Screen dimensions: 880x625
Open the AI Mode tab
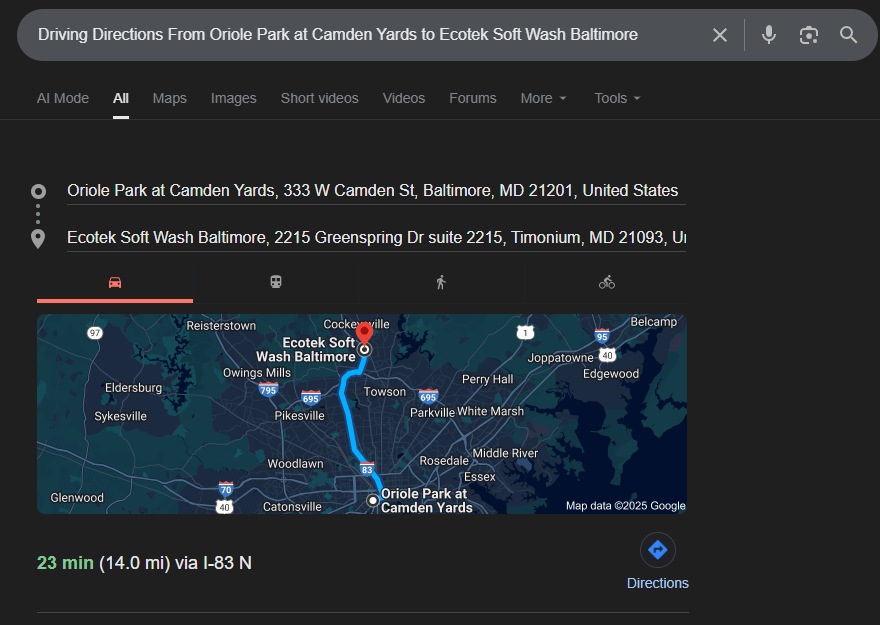coord(63,98)
